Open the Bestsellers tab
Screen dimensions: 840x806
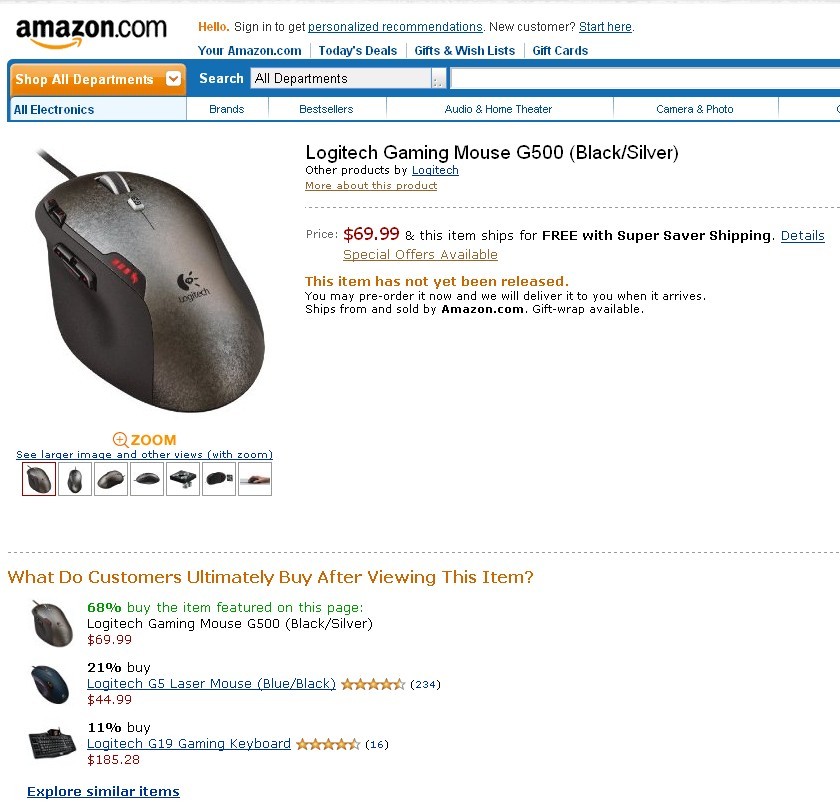pos(326,109)
